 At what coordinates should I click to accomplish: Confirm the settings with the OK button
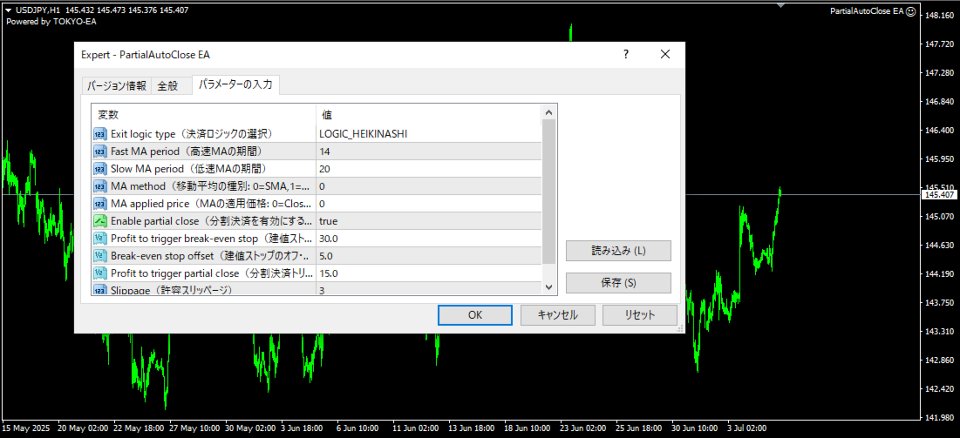(x=475, y=315)
